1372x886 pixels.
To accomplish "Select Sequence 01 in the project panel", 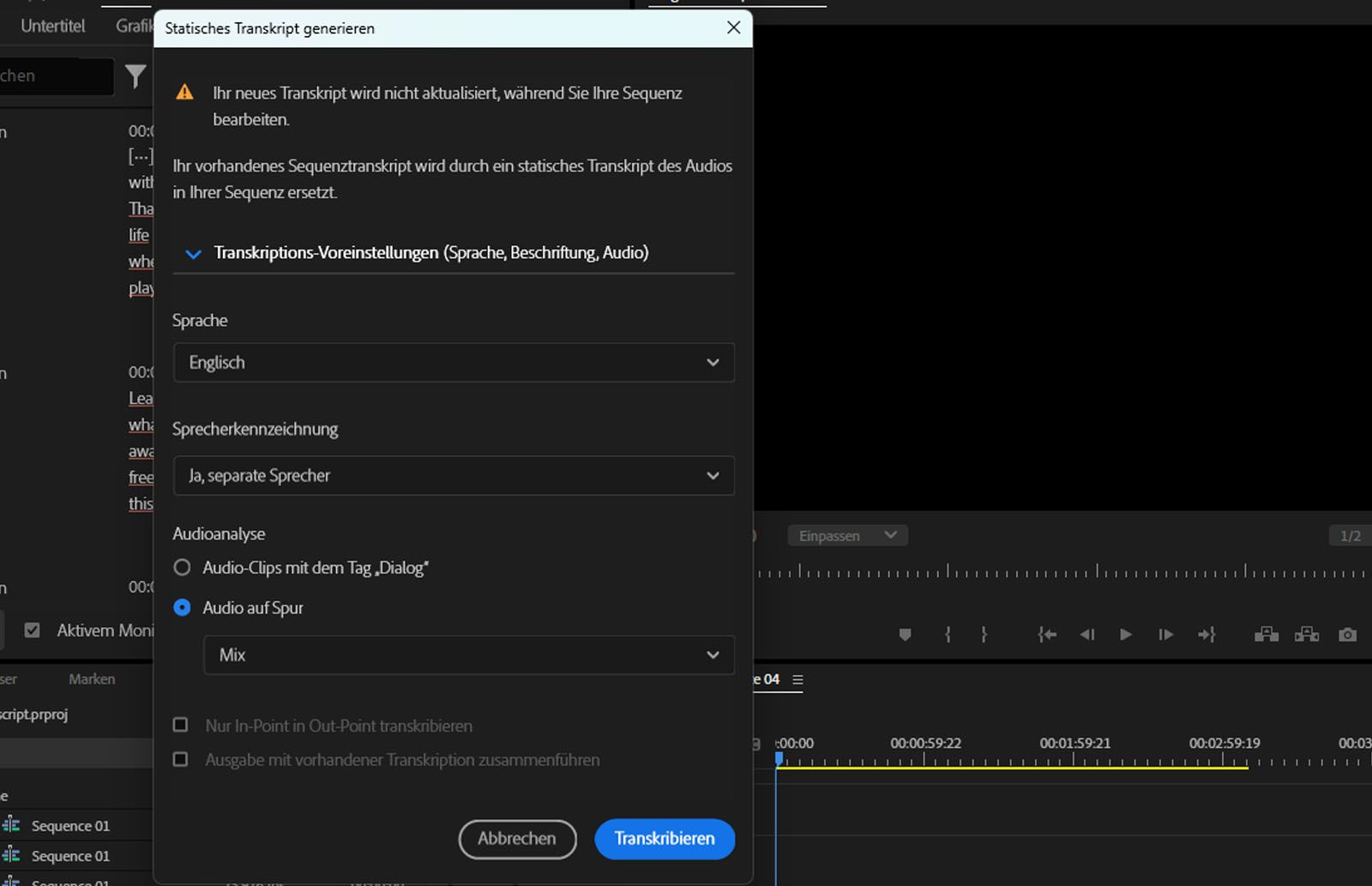I will point(71,825).
